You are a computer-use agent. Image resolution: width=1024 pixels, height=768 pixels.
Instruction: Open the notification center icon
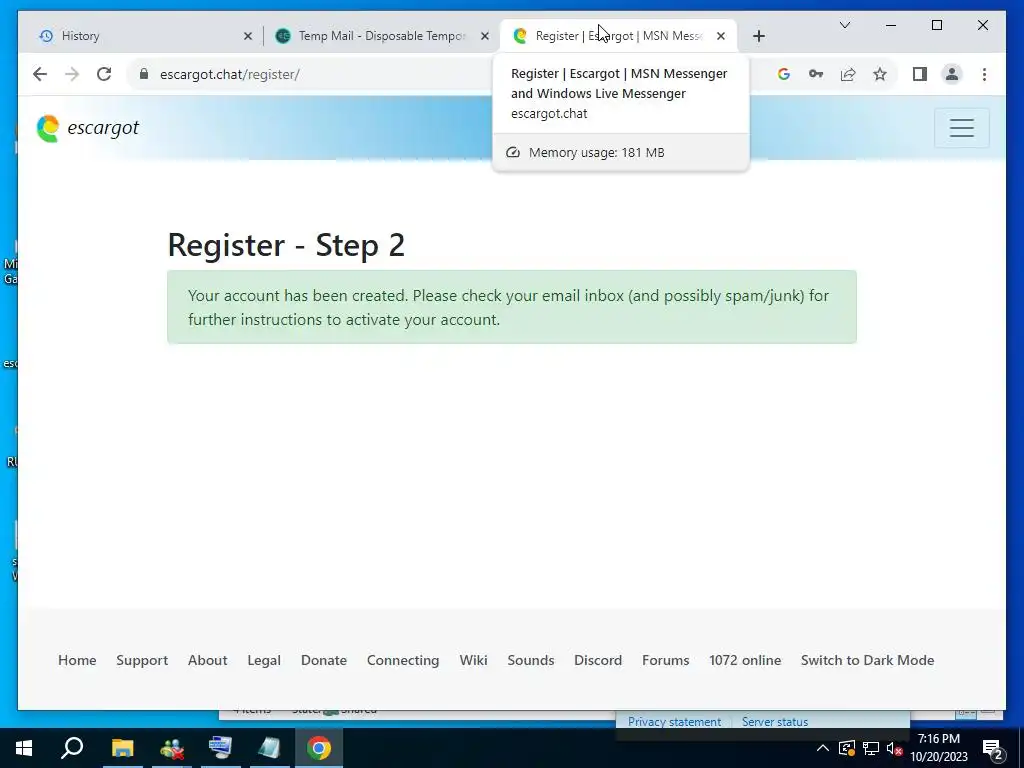click(x=993, y=749)
